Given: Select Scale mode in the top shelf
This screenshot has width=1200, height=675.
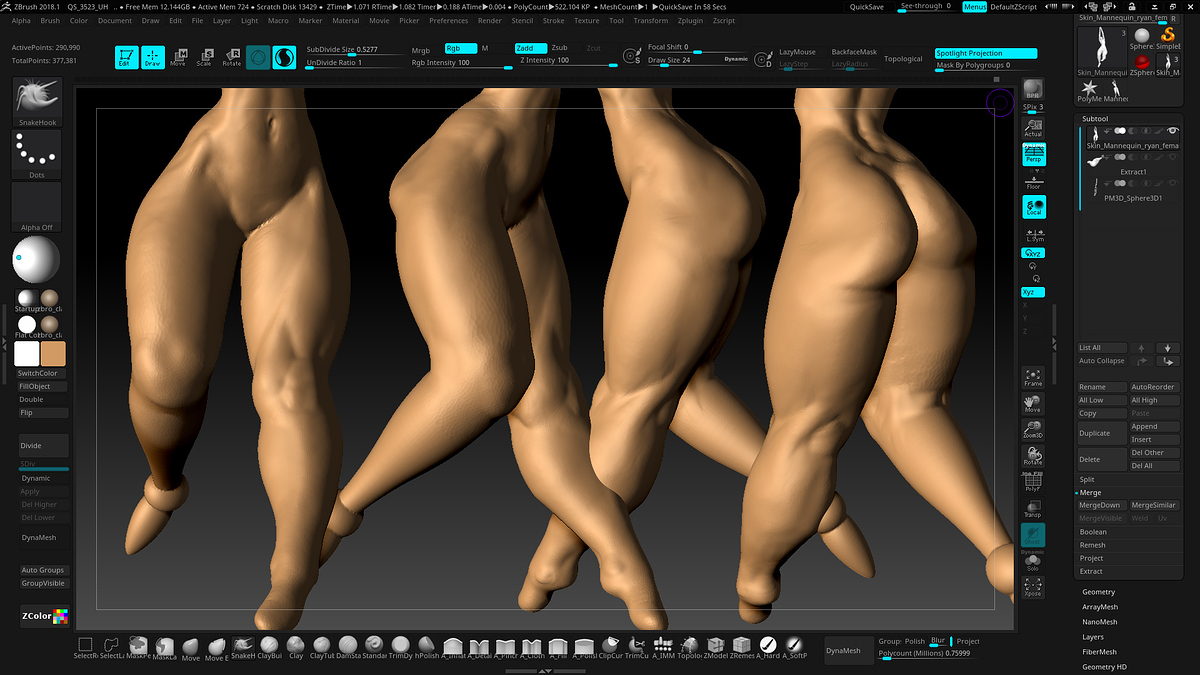Looking at the screenshot, I should [205, 58].
